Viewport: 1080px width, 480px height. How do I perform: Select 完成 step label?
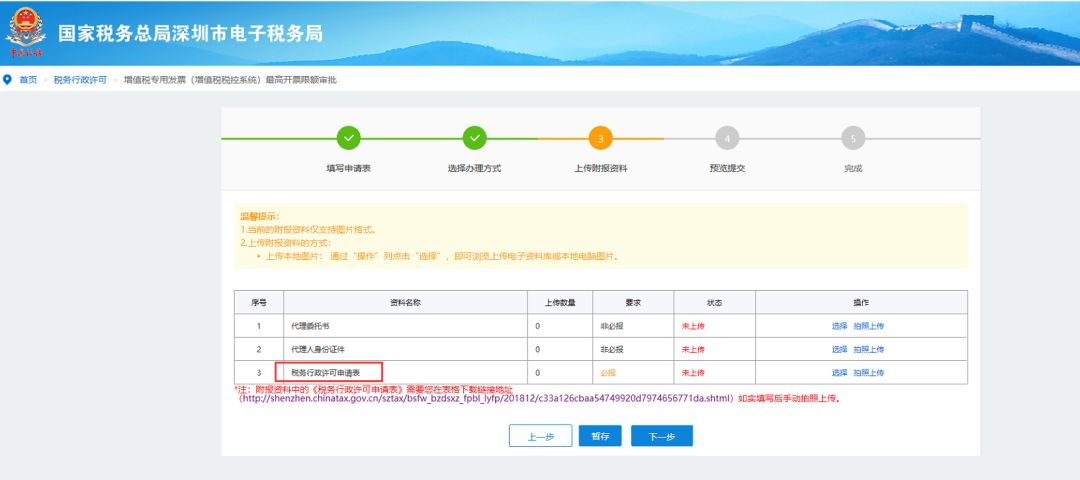[x=853, y=168]
